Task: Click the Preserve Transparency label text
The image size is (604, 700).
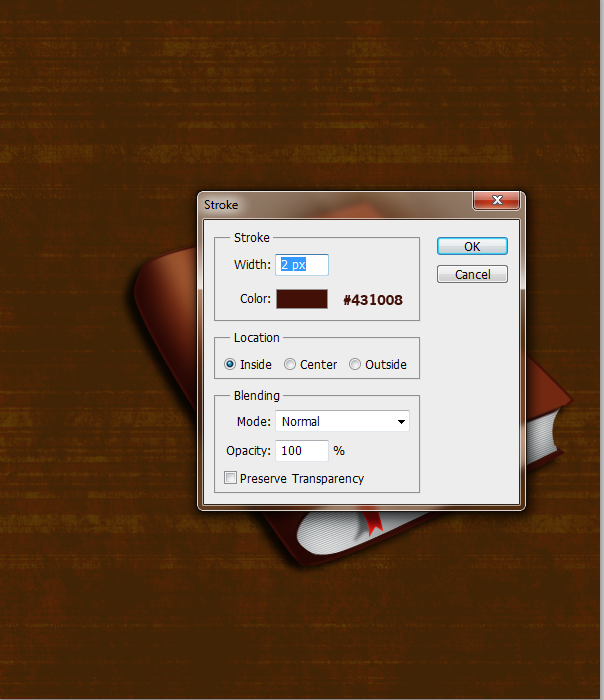Action: pos(302,479)
